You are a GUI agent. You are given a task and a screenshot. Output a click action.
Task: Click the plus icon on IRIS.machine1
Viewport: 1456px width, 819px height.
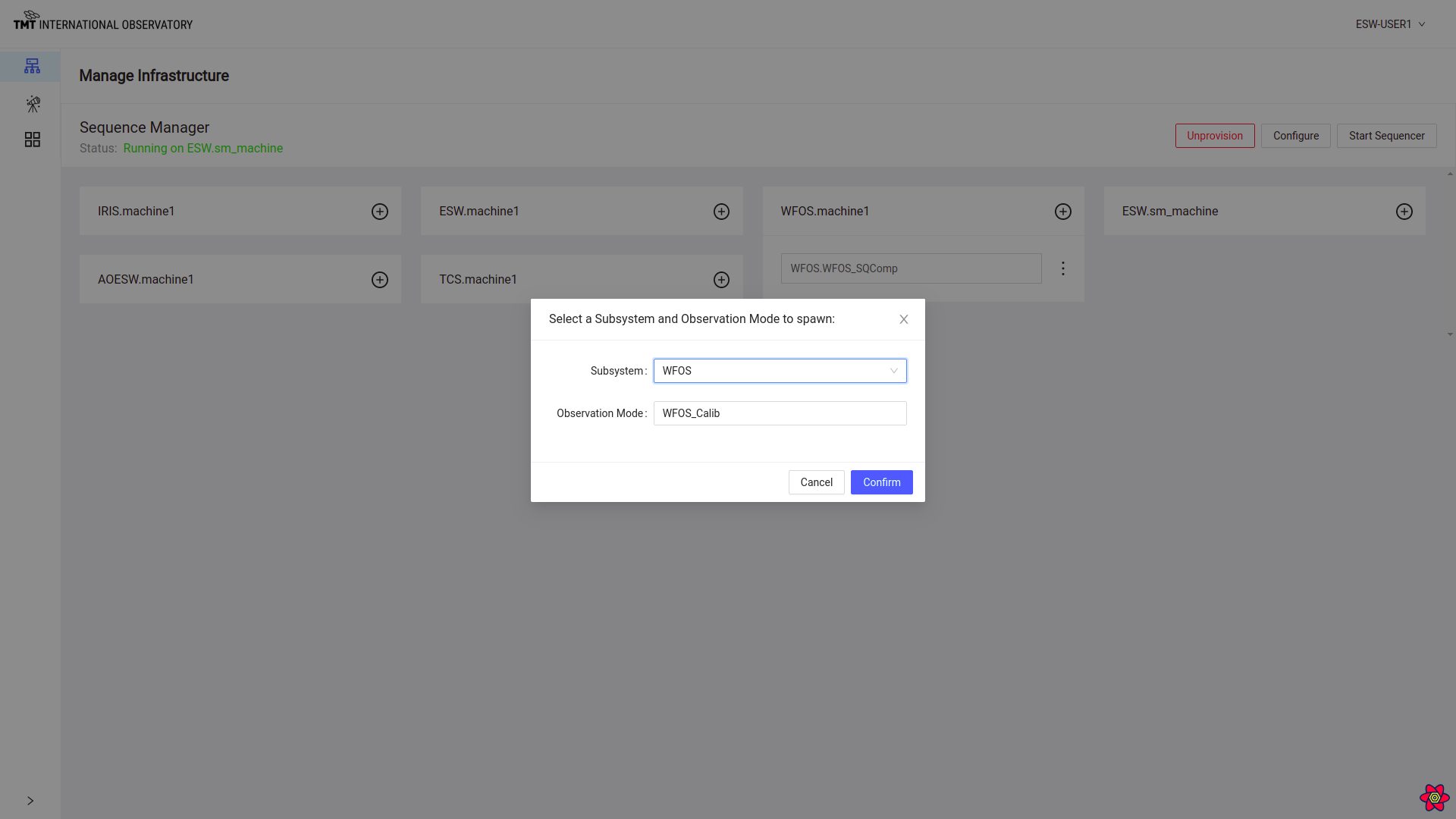(x=379, y=211)
